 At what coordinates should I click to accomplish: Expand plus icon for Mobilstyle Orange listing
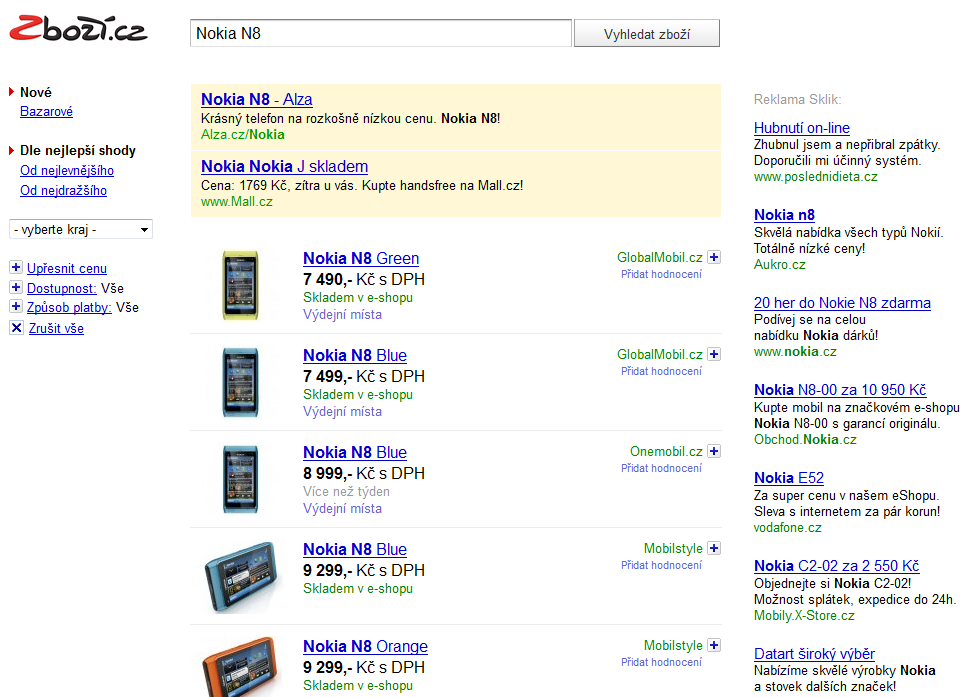click(714, 645)
